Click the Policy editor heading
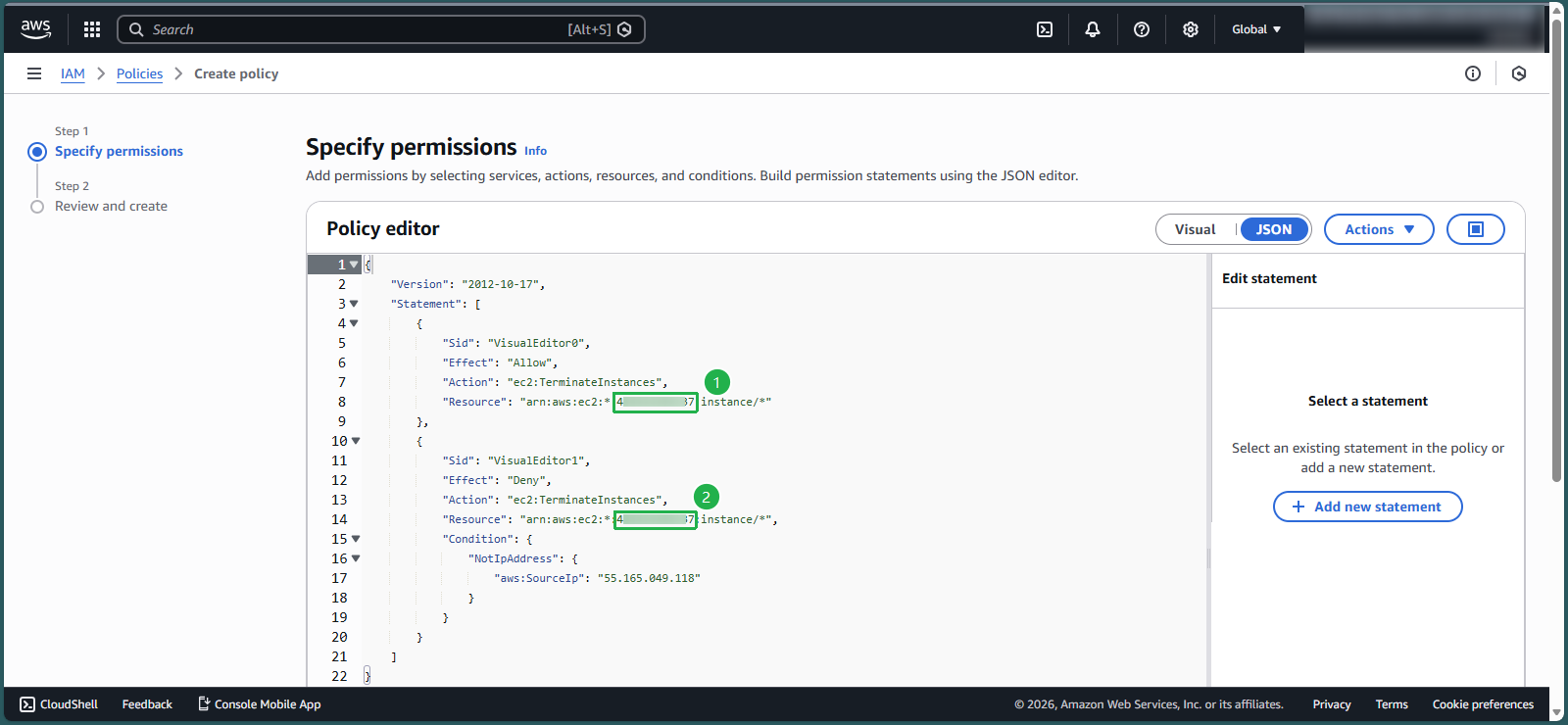The width and height of the screenshot is (1568, 725). [383, 228]
